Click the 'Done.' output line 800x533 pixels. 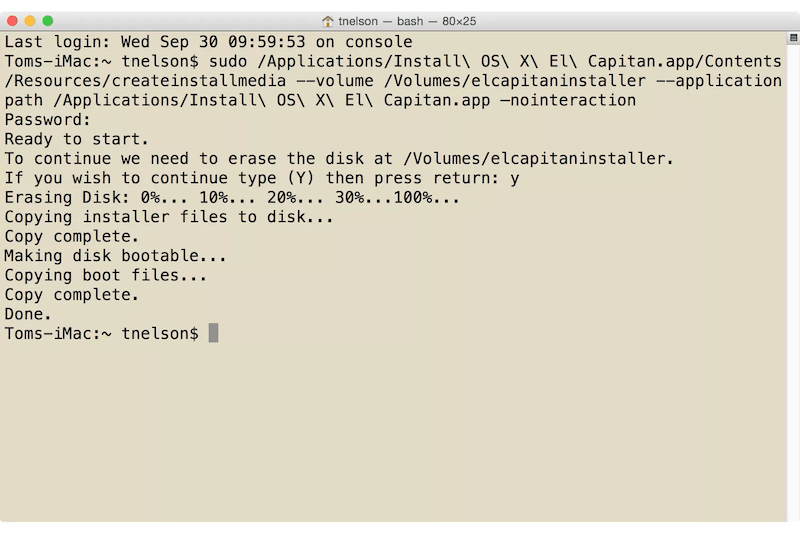pyautogui.click(x=28, y=314)
